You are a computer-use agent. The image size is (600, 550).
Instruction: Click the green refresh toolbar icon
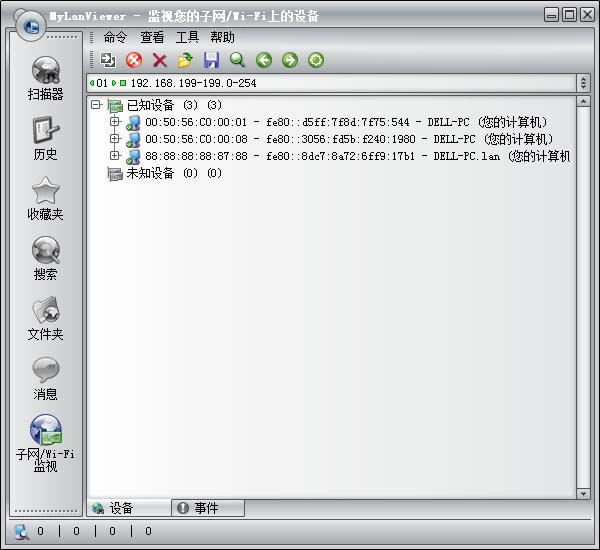pos(315,60)
